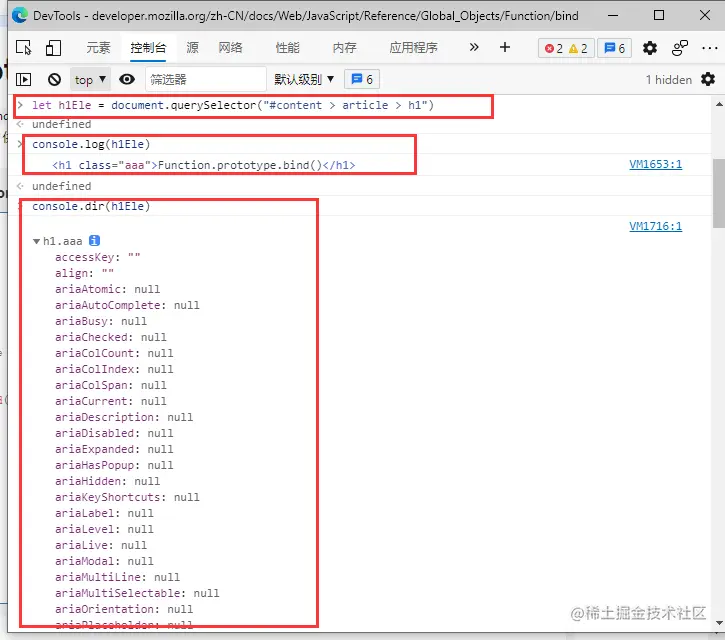The width and height of the screenshot is (725, 640).
Task: Click the ariaBusy: null property
Action: (101, 321)
